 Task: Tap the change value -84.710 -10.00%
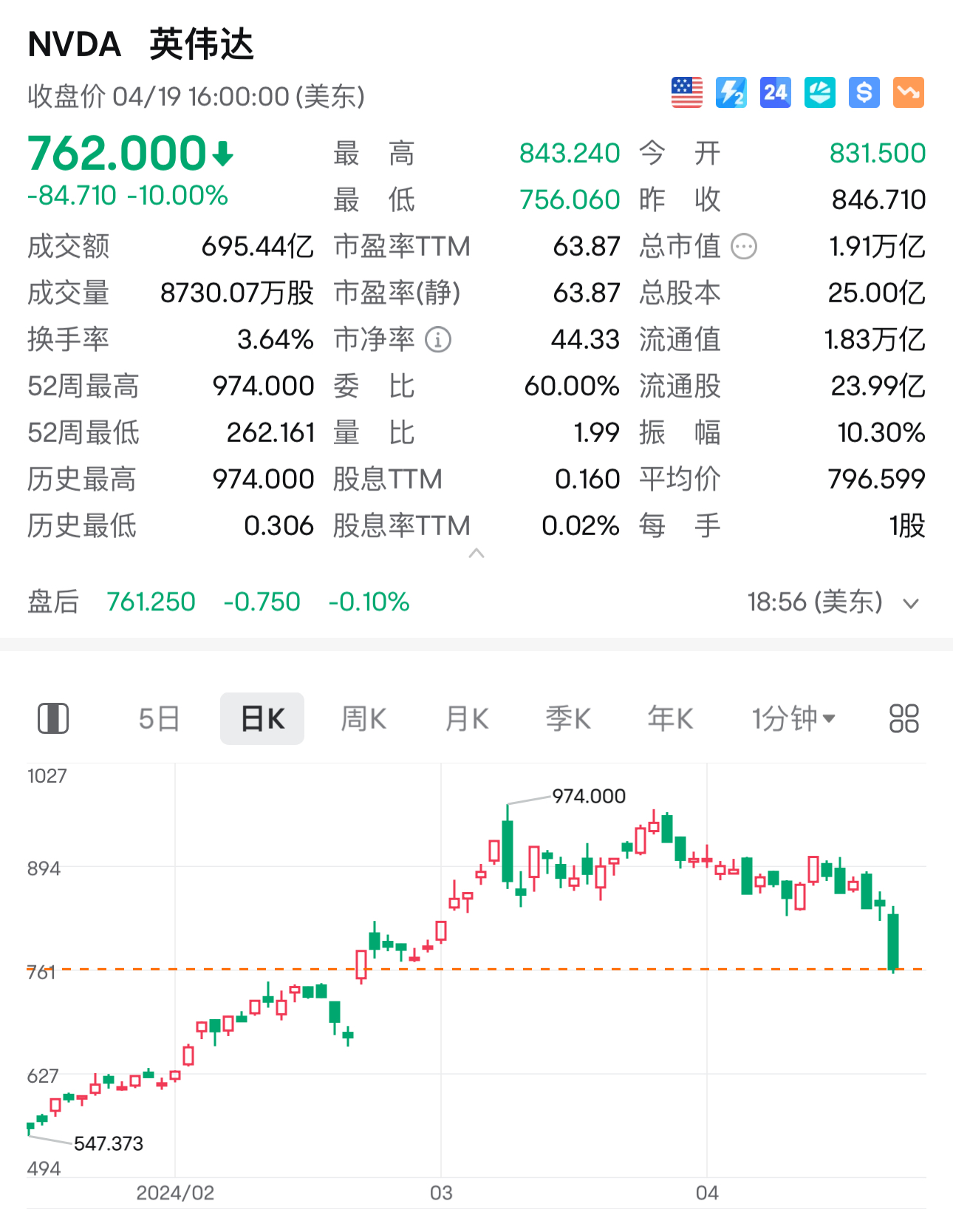(x=128, y=196)
